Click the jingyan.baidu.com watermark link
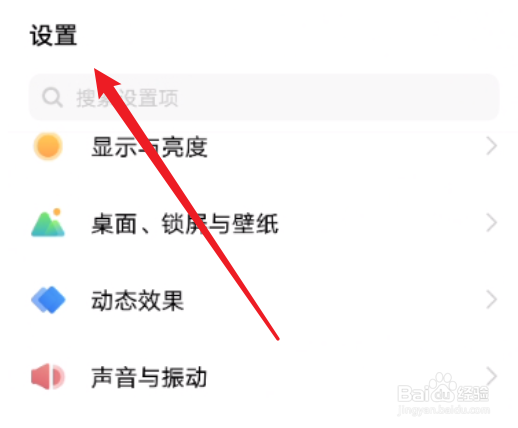 tap(443, 409)
